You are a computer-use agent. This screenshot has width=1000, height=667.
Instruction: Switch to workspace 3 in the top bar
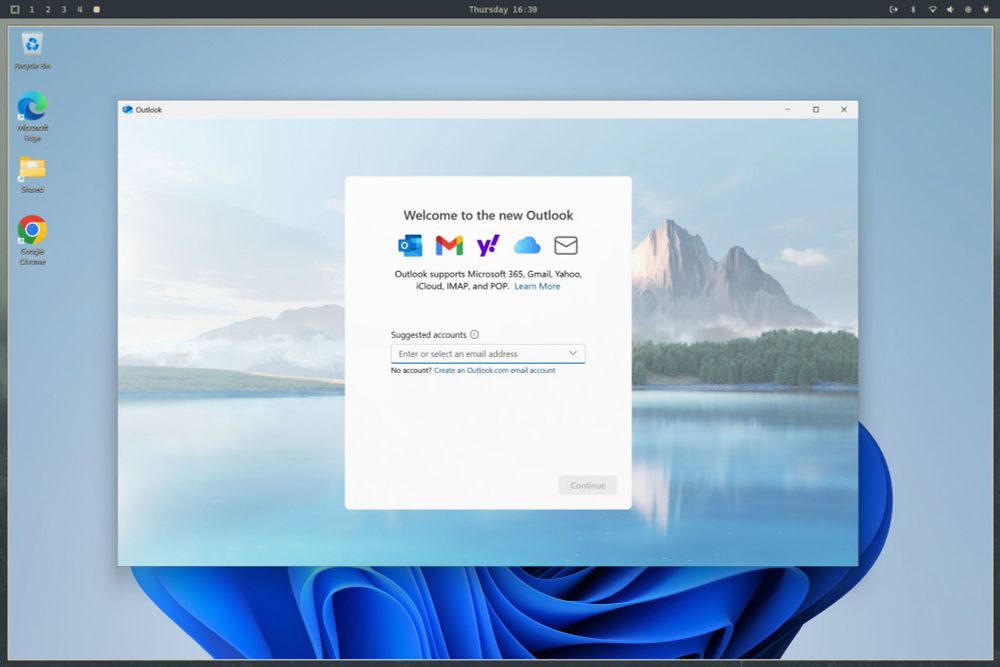click(63, 9)
